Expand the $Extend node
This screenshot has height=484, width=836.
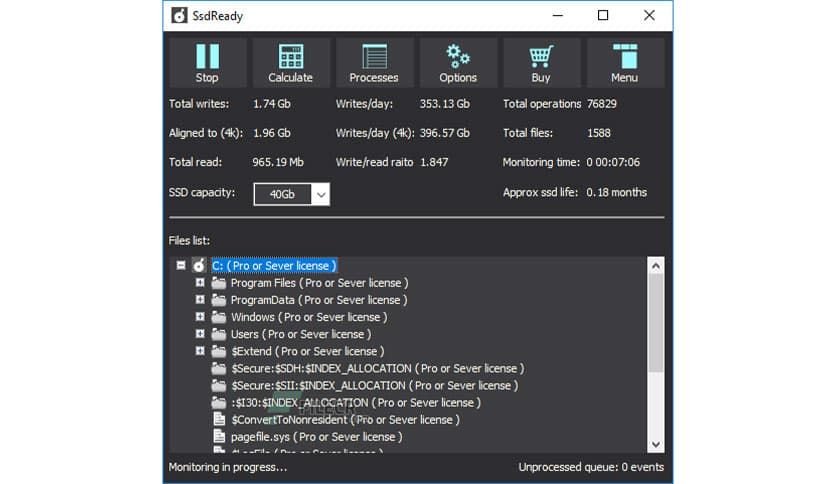tap(200, 351)
